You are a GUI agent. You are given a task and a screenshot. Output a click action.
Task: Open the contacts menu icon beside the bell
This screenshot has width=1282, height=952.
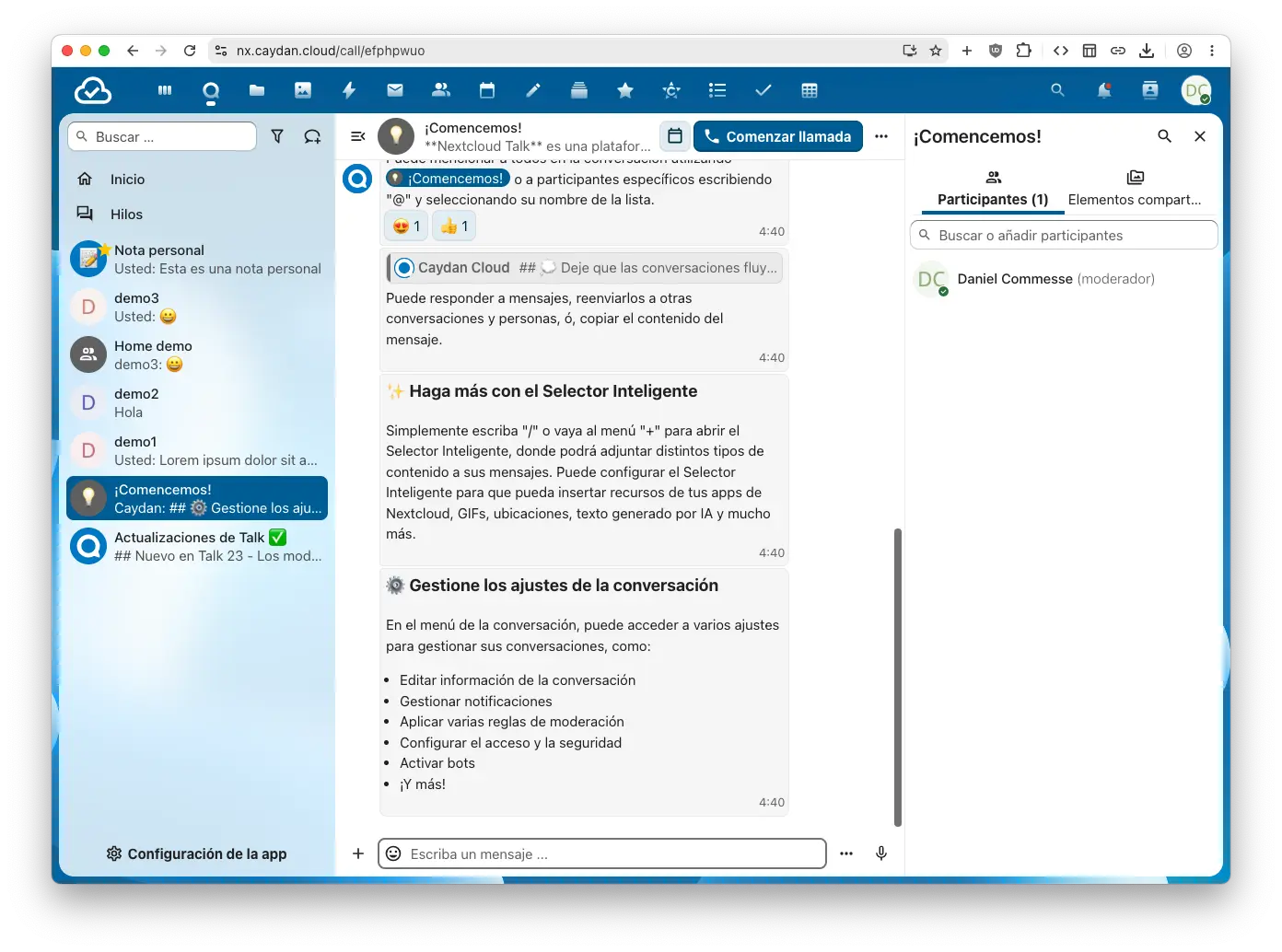click(1150, 90)
